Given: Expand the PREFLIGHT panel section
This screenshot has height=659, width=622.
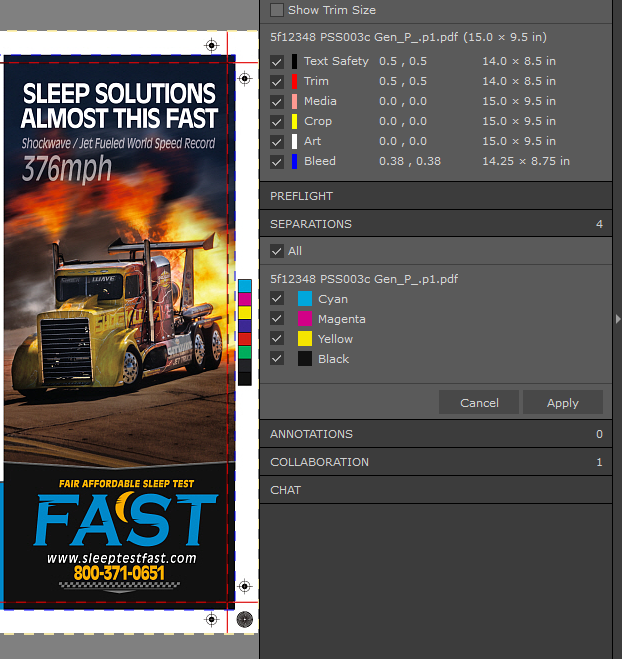Looking at the screenshot, I should click(x=436, y=196).
